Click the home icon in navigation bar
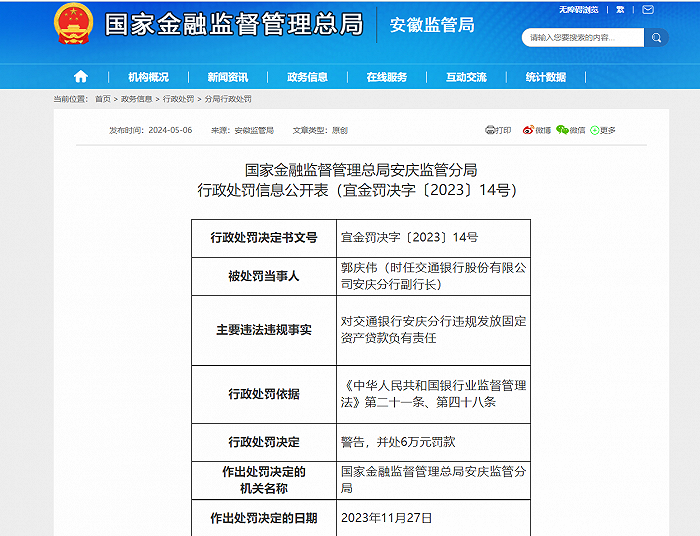Screen dimensions: 700x536 tap(81, 77)
